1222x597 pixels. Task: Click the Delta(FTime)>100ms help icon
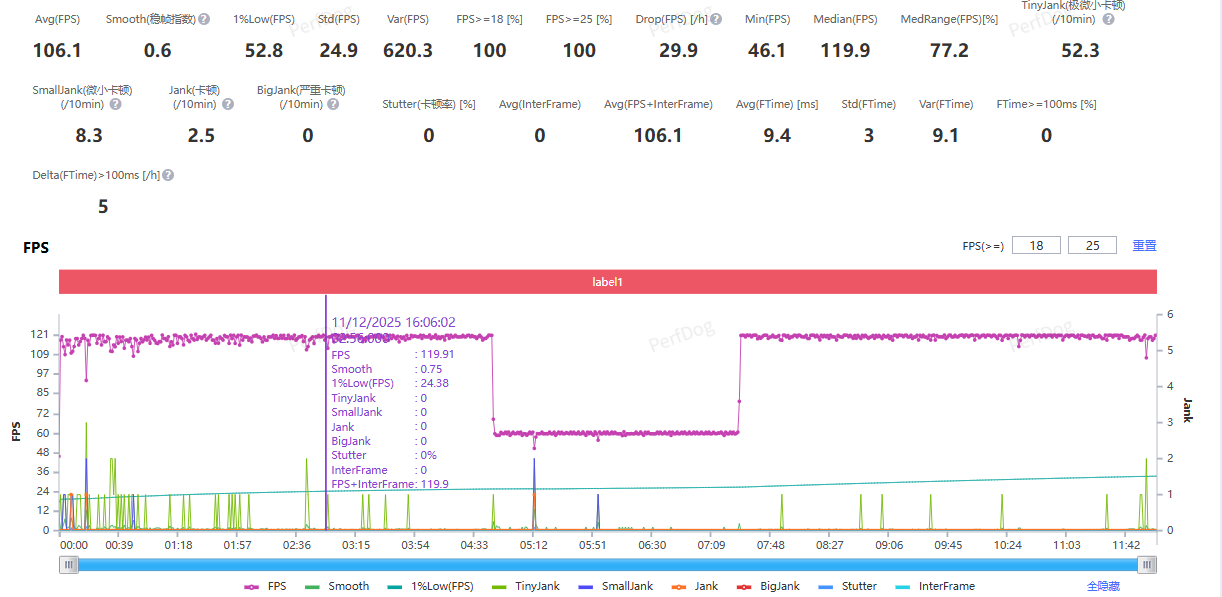(x=168, y=175)
